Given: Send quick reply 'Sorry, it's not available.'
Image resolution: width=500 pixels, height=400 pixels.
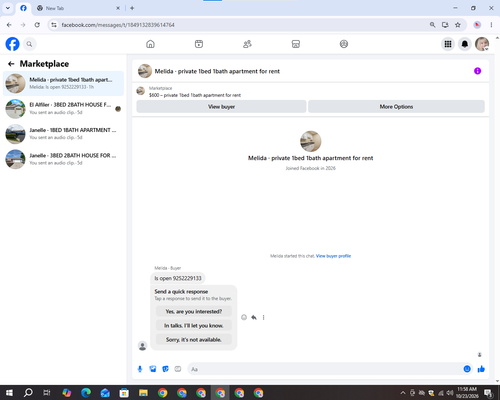Looking at the screenshot, I should pos(194,339).
